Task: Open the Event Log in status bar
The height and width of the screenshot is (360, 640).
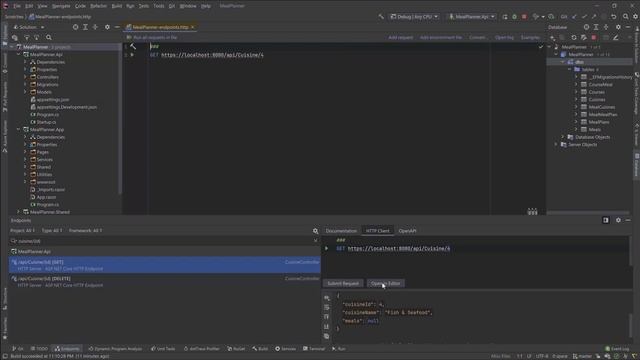Action: click(x=617, y=349)
